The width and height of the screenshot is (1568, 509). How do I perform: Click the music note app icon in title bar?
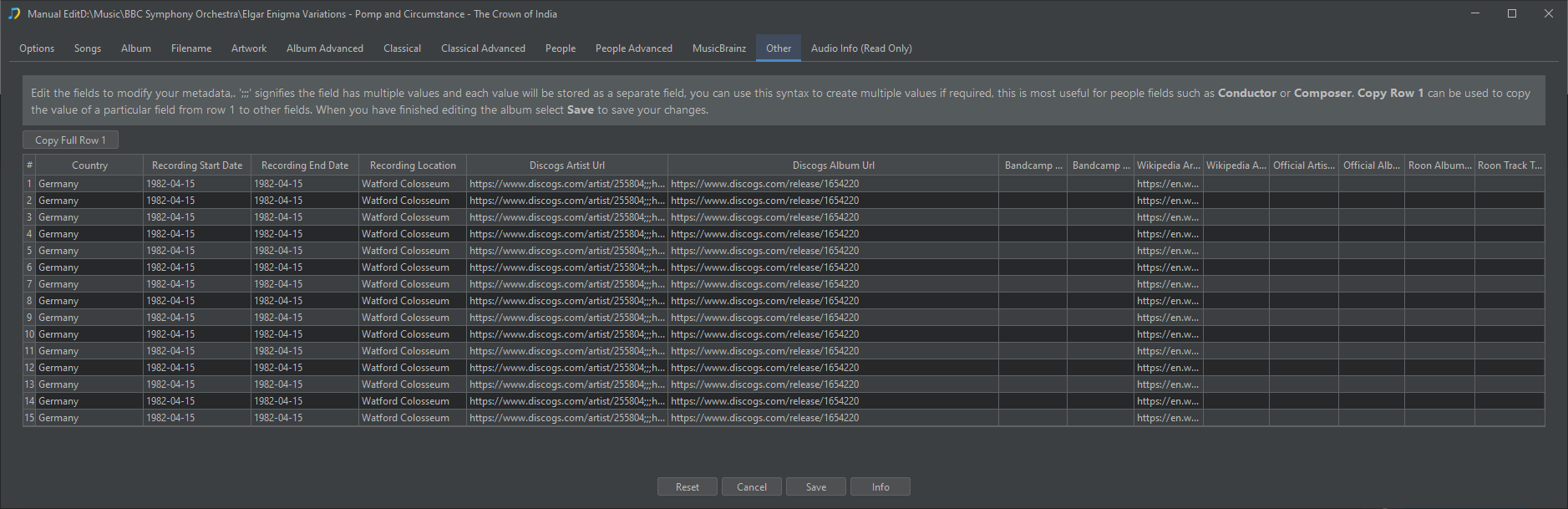point(14,13)
